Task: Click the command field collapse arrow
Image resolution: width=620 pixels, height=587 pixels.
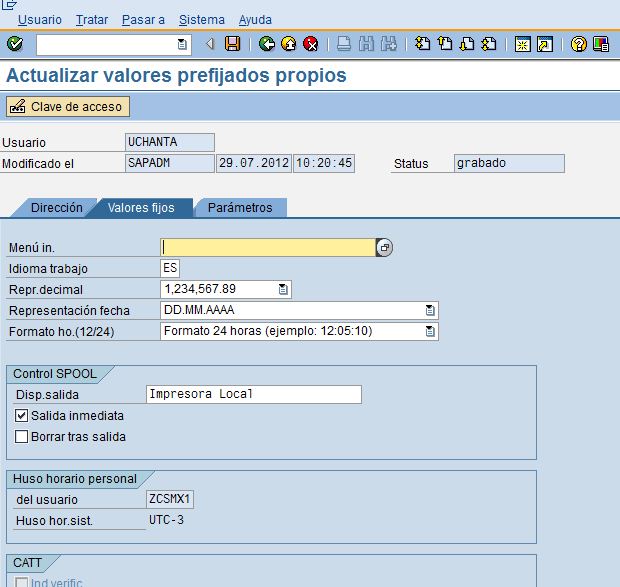Action: pos(210,44)
